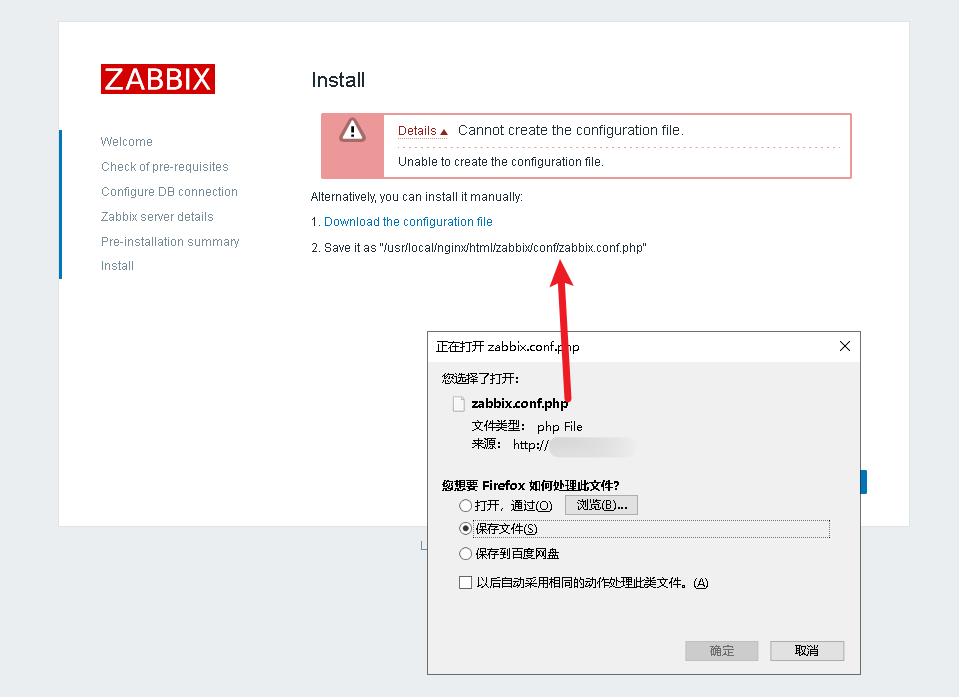Click 'Unable to create the configuration file.' detail text
Viewport: 959px width, 697px height.
501,162
